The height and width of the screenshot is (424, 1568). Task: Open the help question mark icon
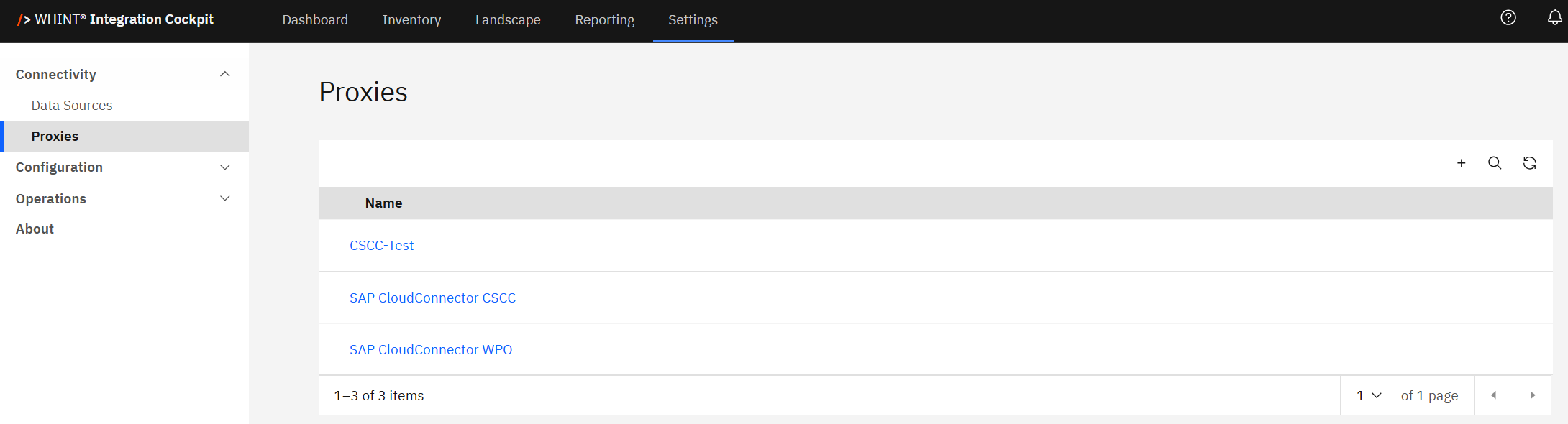click(x=1508, y=18)
